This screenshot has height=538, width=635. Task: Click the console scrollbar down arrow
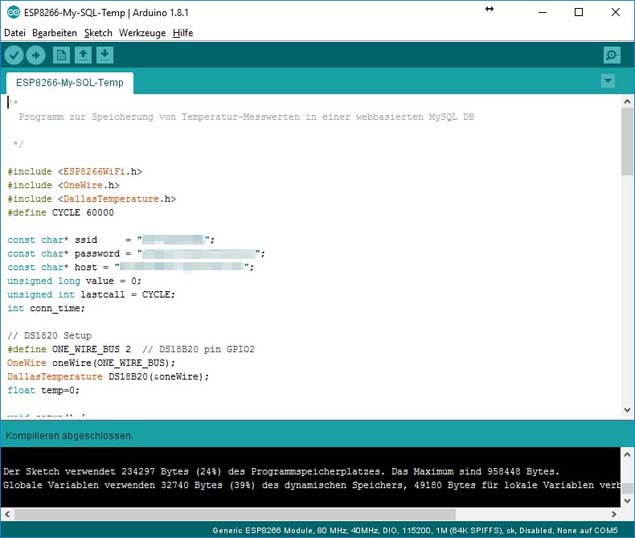[627, 501]
